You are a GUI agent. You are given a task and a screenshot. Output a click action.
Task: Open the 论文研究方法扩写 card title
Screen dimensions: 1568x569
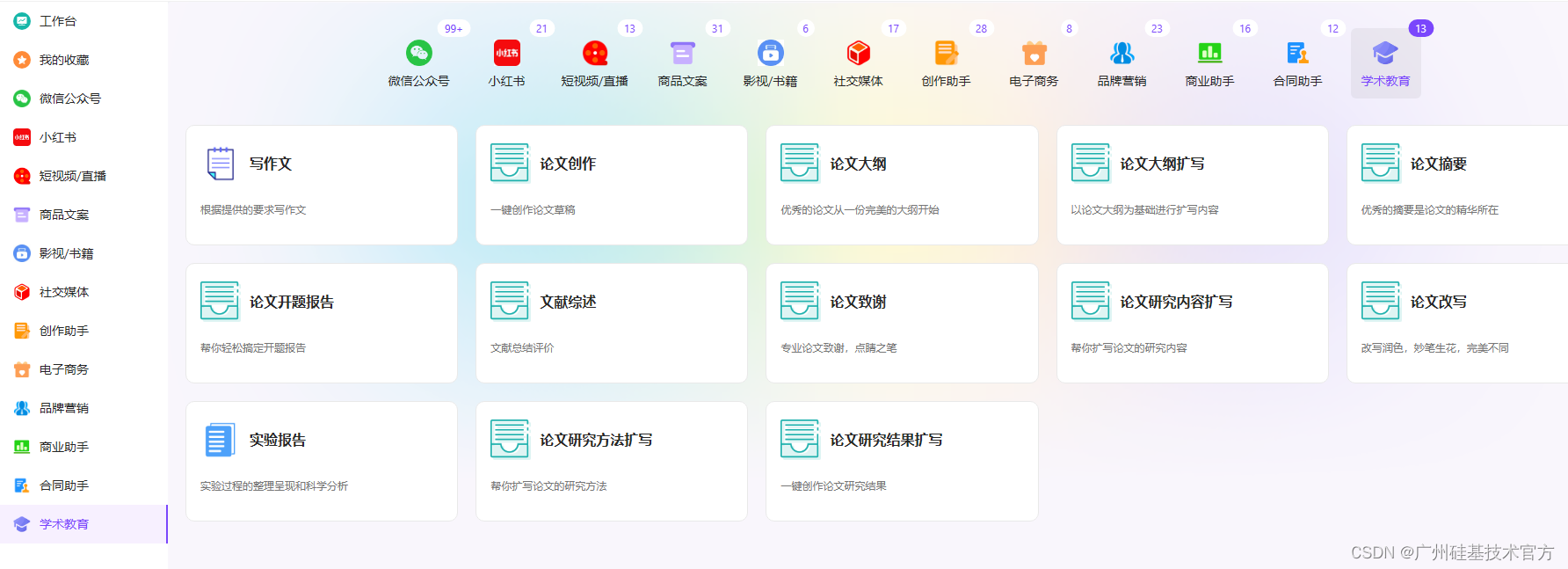(596, 440)
